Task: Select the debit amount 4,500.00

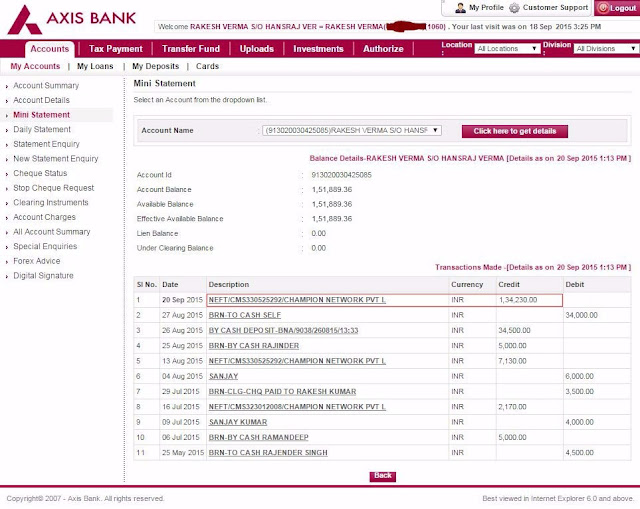Action: click(x=580, y=453)
